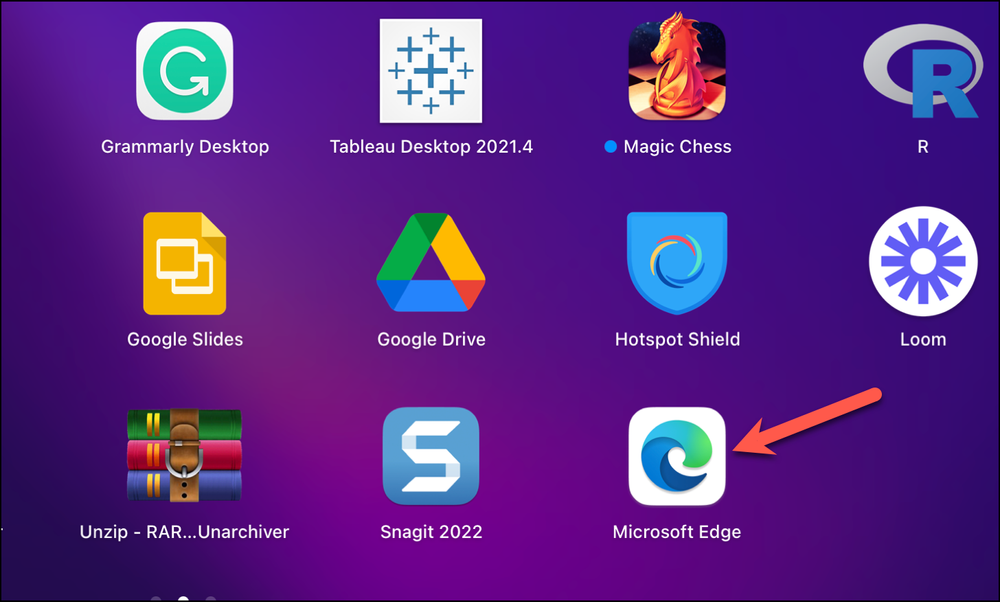Click the Snagit 2022 label
This screenshot has height=602, width=1000.
point(431,532)
